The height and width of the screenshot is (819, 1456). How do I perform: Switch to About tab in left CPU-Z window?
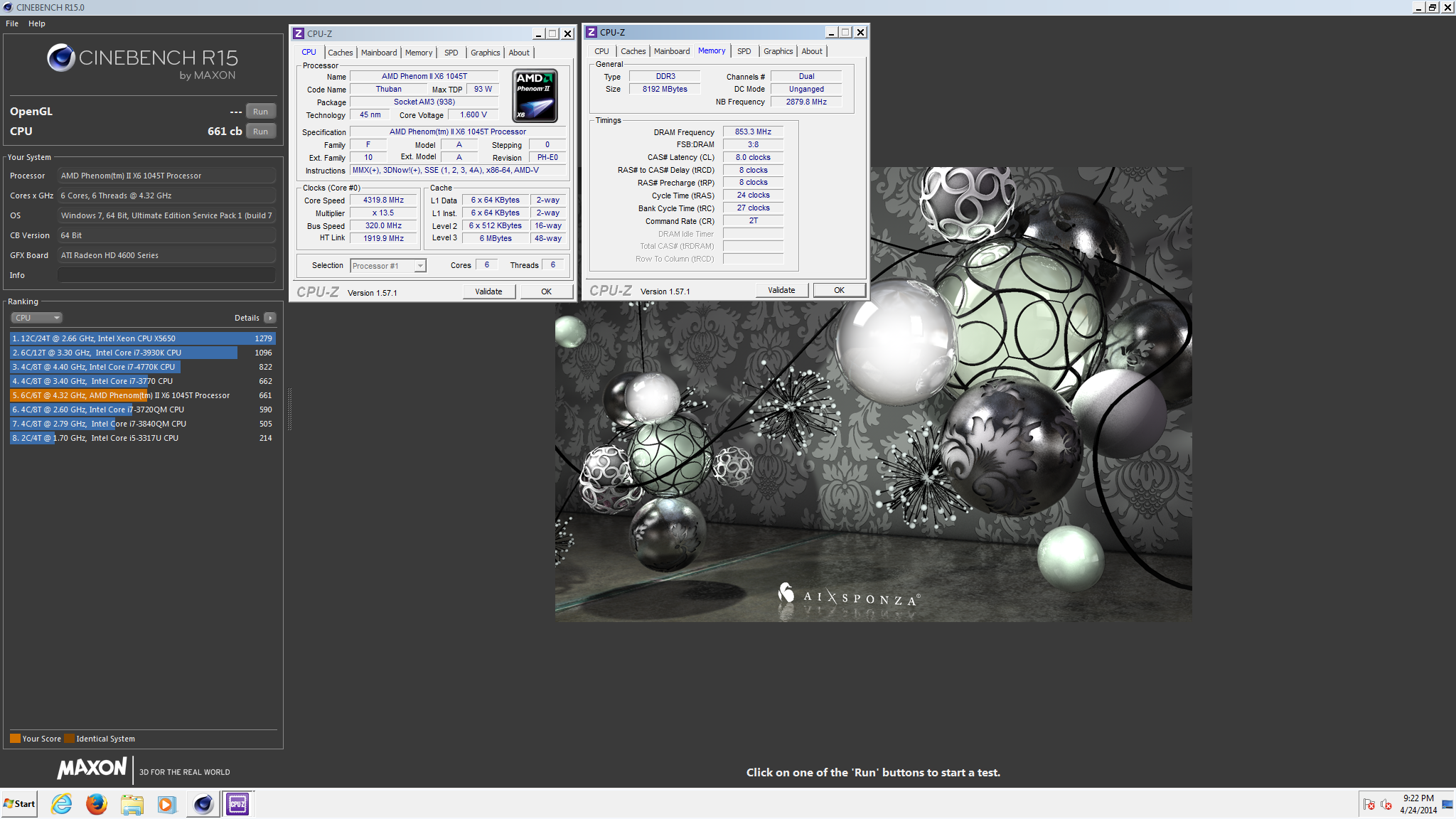point(519,53)
